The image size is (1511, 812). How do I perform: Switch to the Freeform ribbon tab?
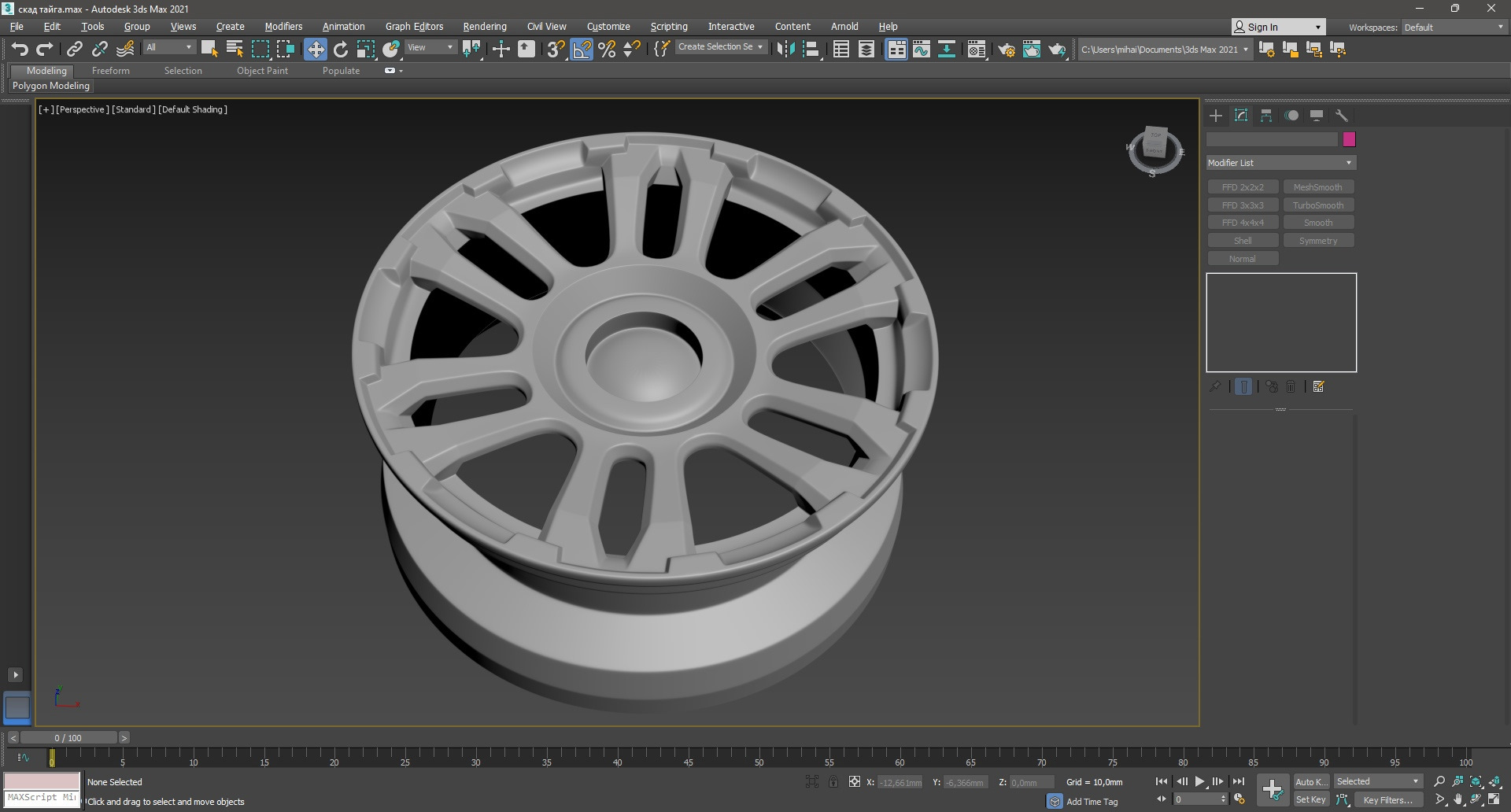(x=110, y=71)
